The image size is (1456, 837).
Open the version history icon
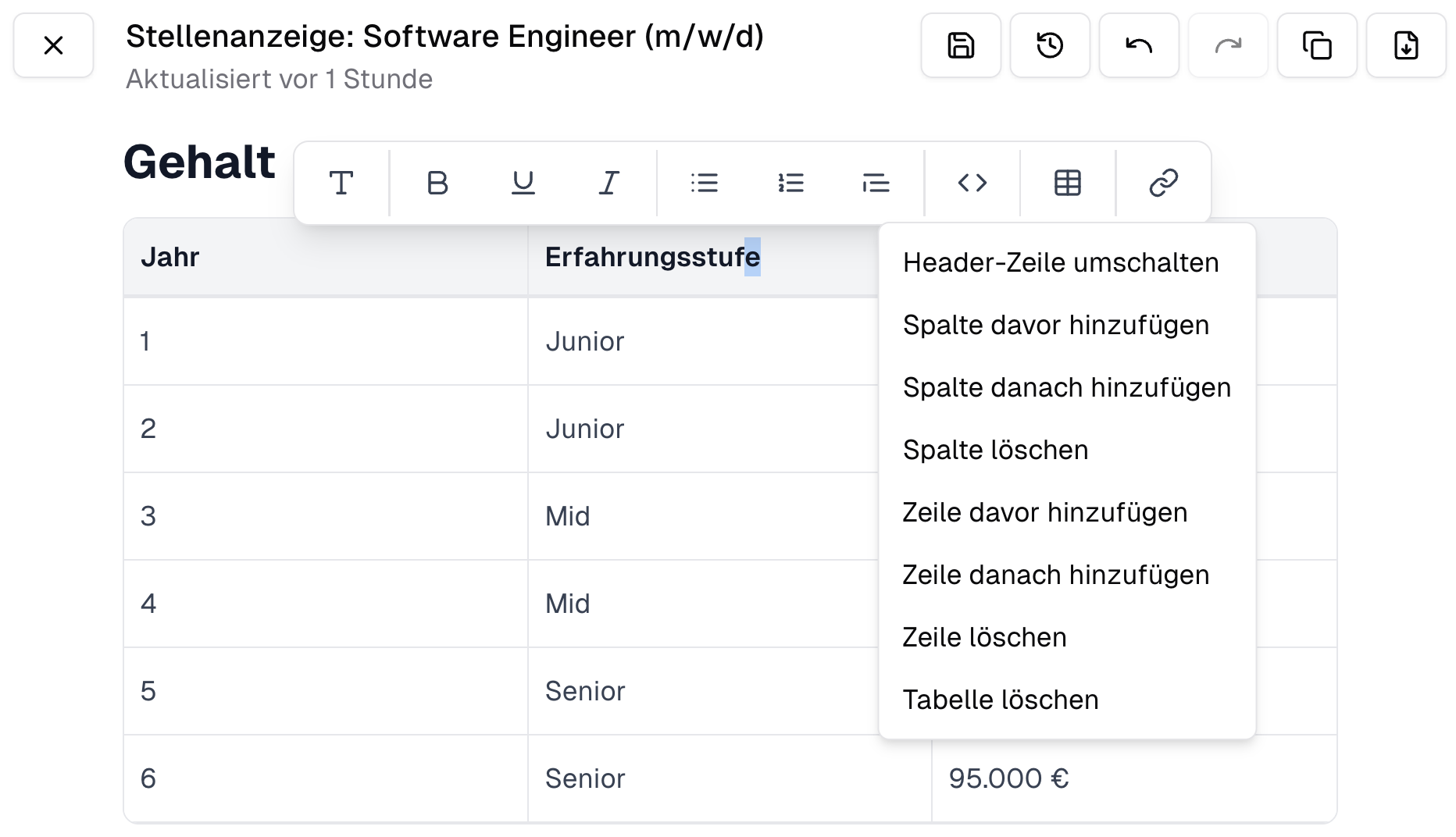[x=1050, y=45]
